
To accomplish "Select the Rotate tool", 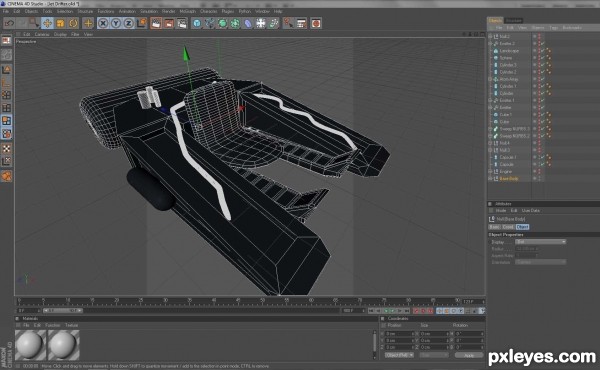I will pyautogui.click(x=73, y=23).
